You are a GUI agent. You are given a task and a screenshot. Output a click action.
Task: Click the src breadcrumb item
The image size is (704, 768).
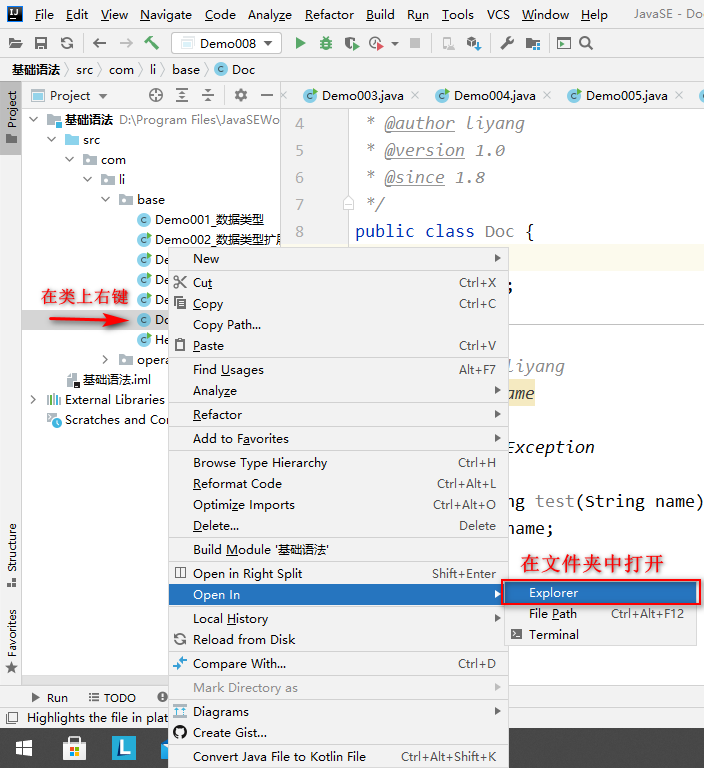click(x=84, y=70)
